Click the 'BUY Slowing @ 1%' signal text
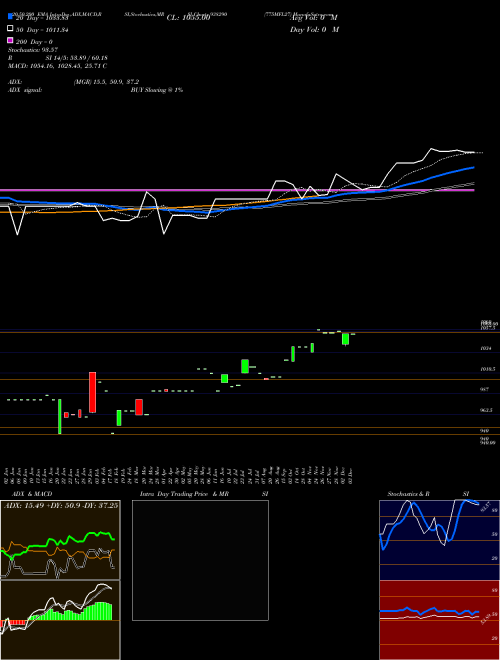Viewport: 500px width, 660px height. pos(157,90)
